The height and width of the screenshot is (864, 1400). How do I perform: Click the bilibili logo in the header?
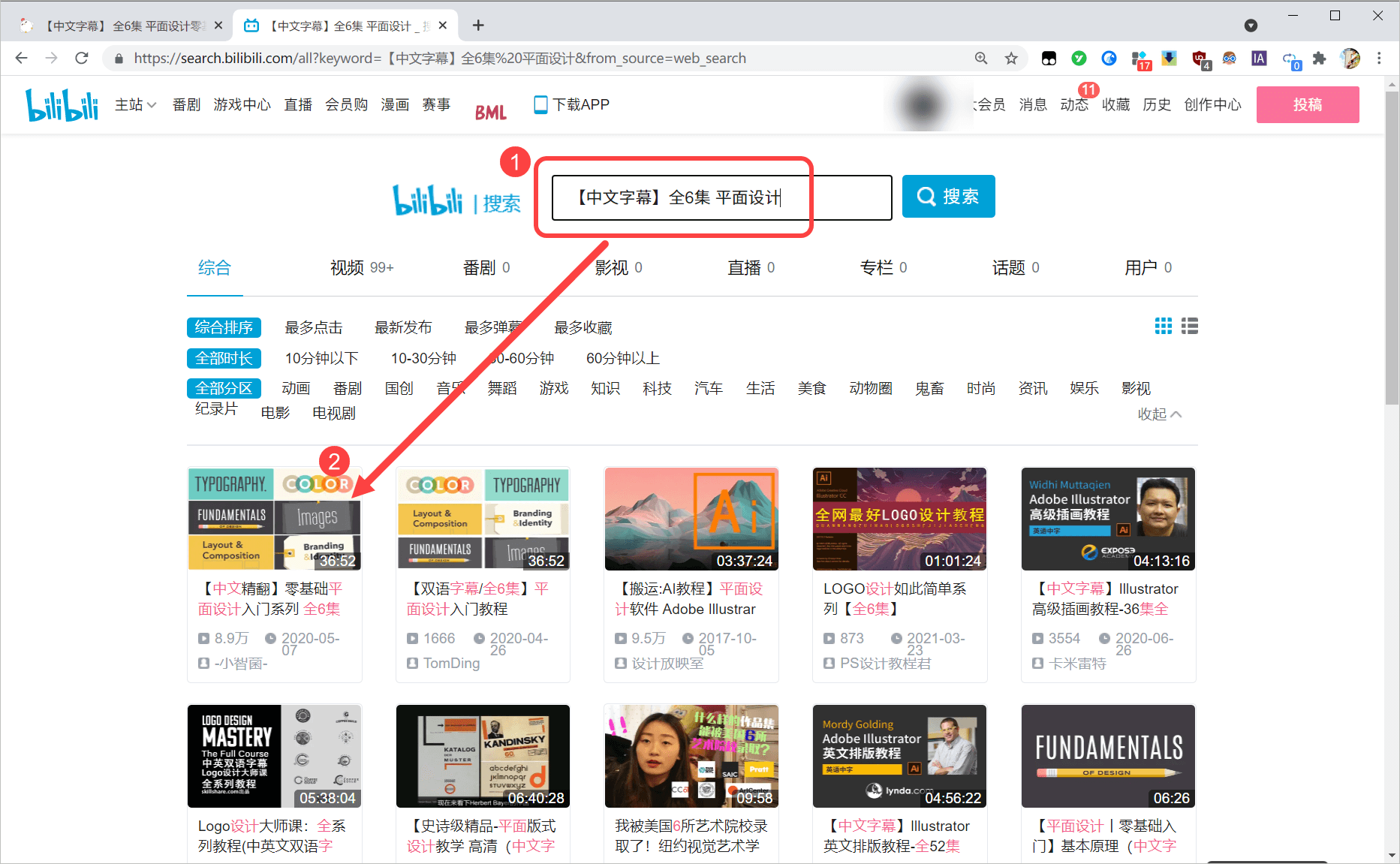click(x=62, y=104)
